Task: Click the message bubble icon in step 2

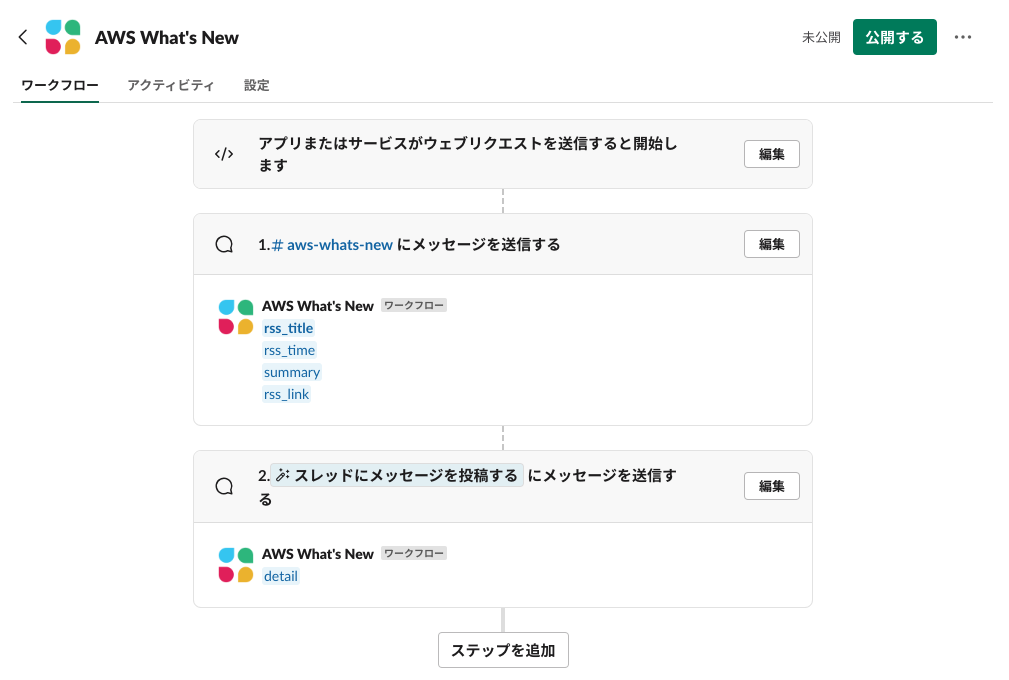Action: tap(224, 486)
